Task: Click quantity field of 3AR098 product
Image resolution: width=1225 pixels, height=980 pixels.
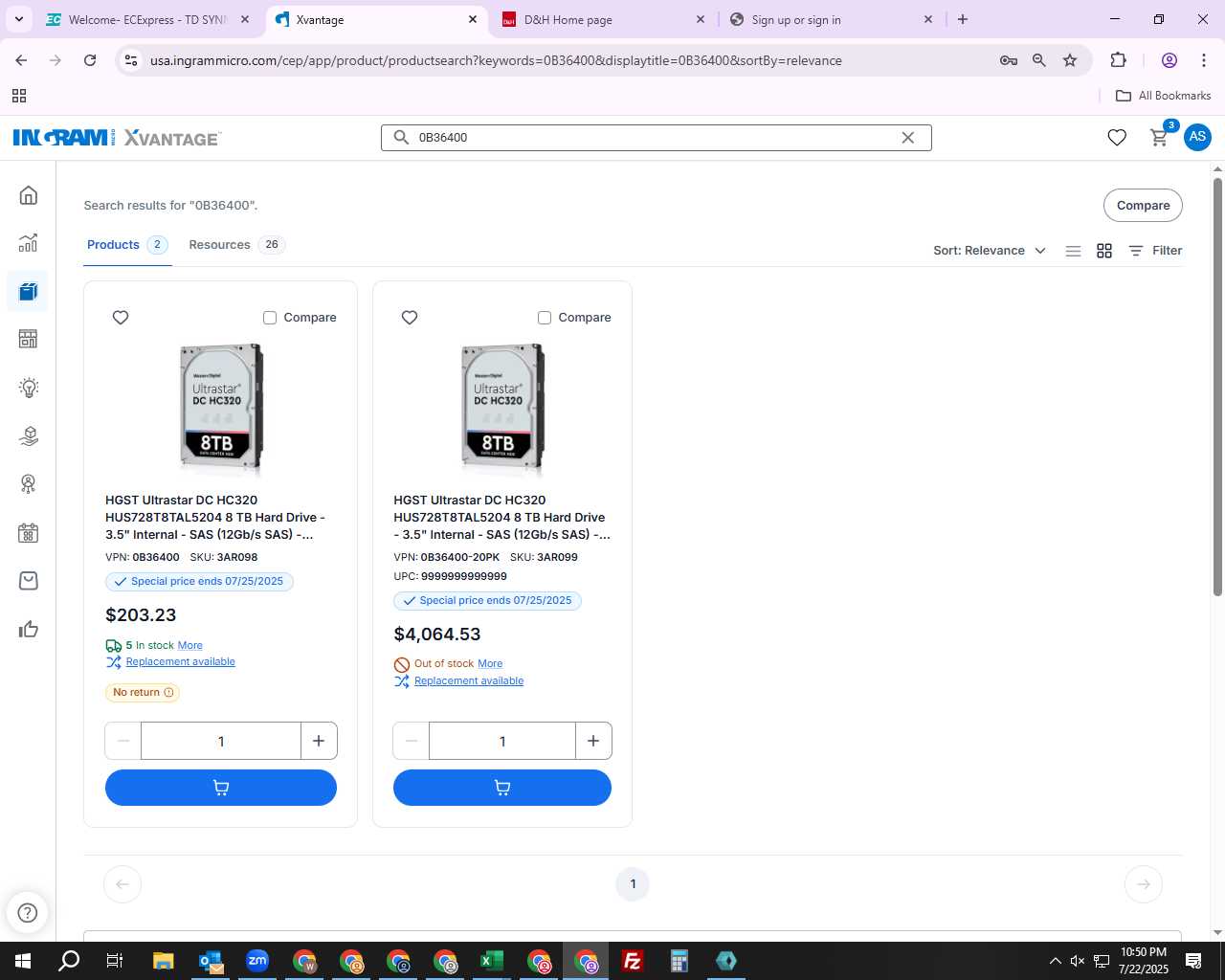Action: (221, 741)
